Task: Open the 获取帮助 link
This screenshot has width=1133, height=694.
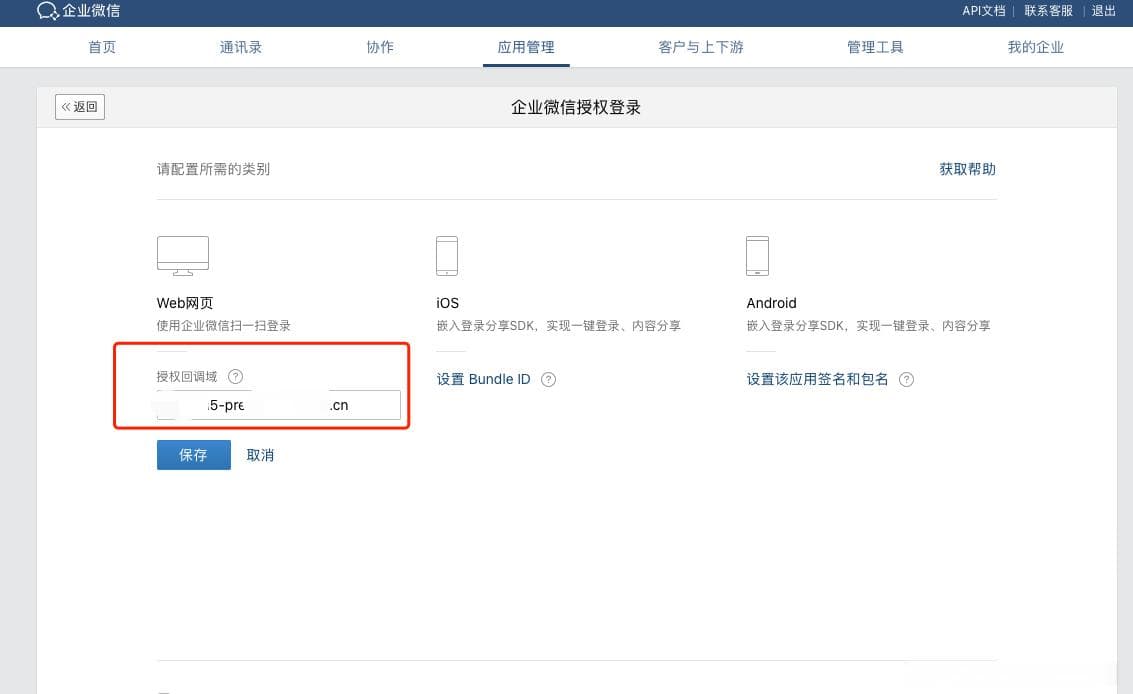Action: [968, 169]
